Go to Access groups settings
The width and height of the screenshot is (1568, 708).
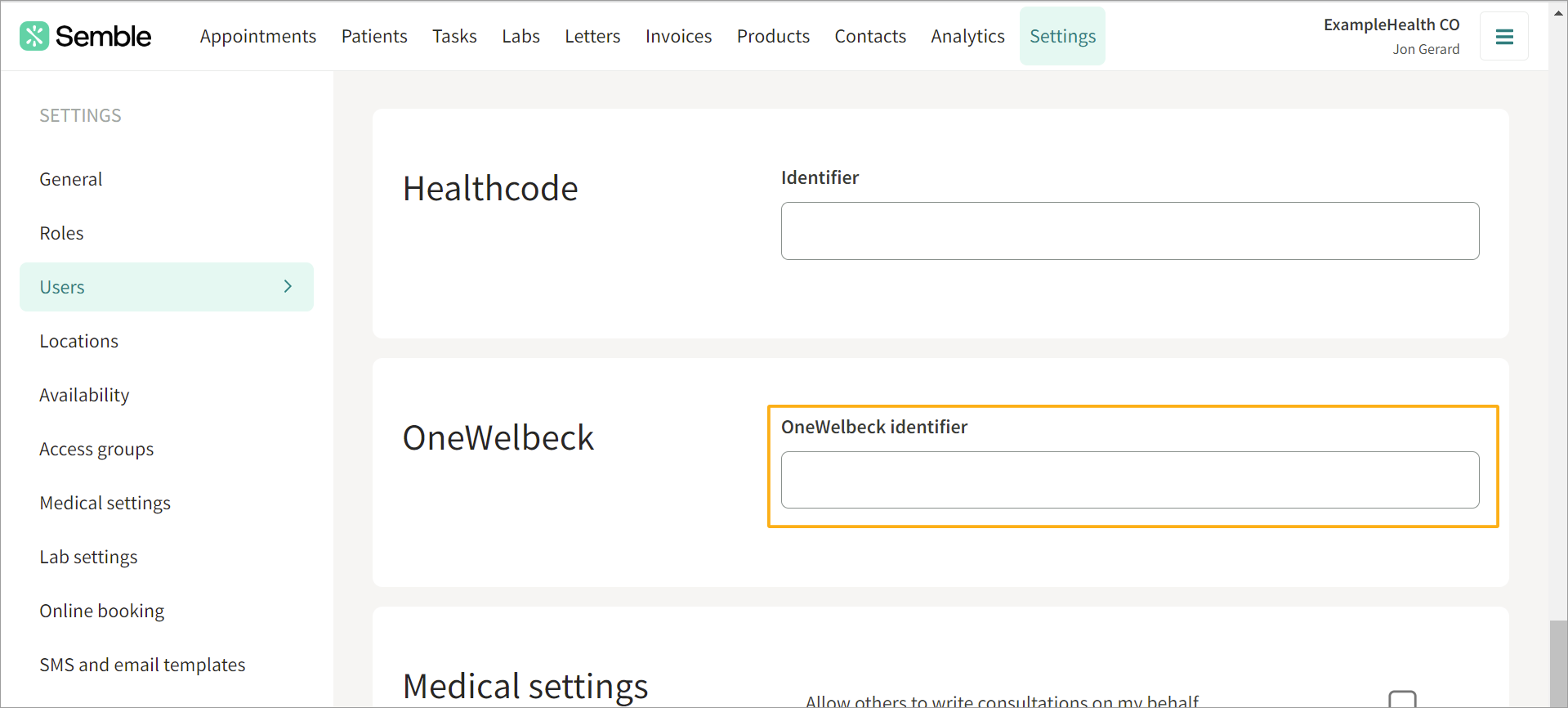tap(96, 449)
